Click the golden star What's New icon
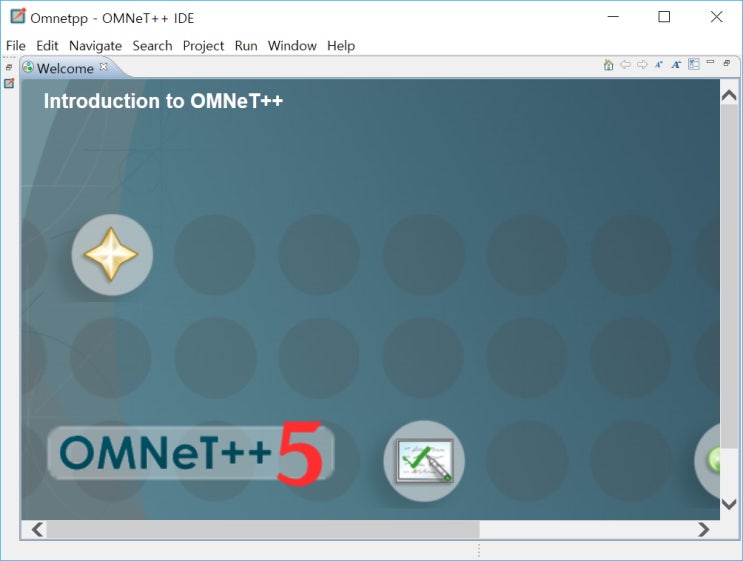The image size is (743, 561). point(112,255)
